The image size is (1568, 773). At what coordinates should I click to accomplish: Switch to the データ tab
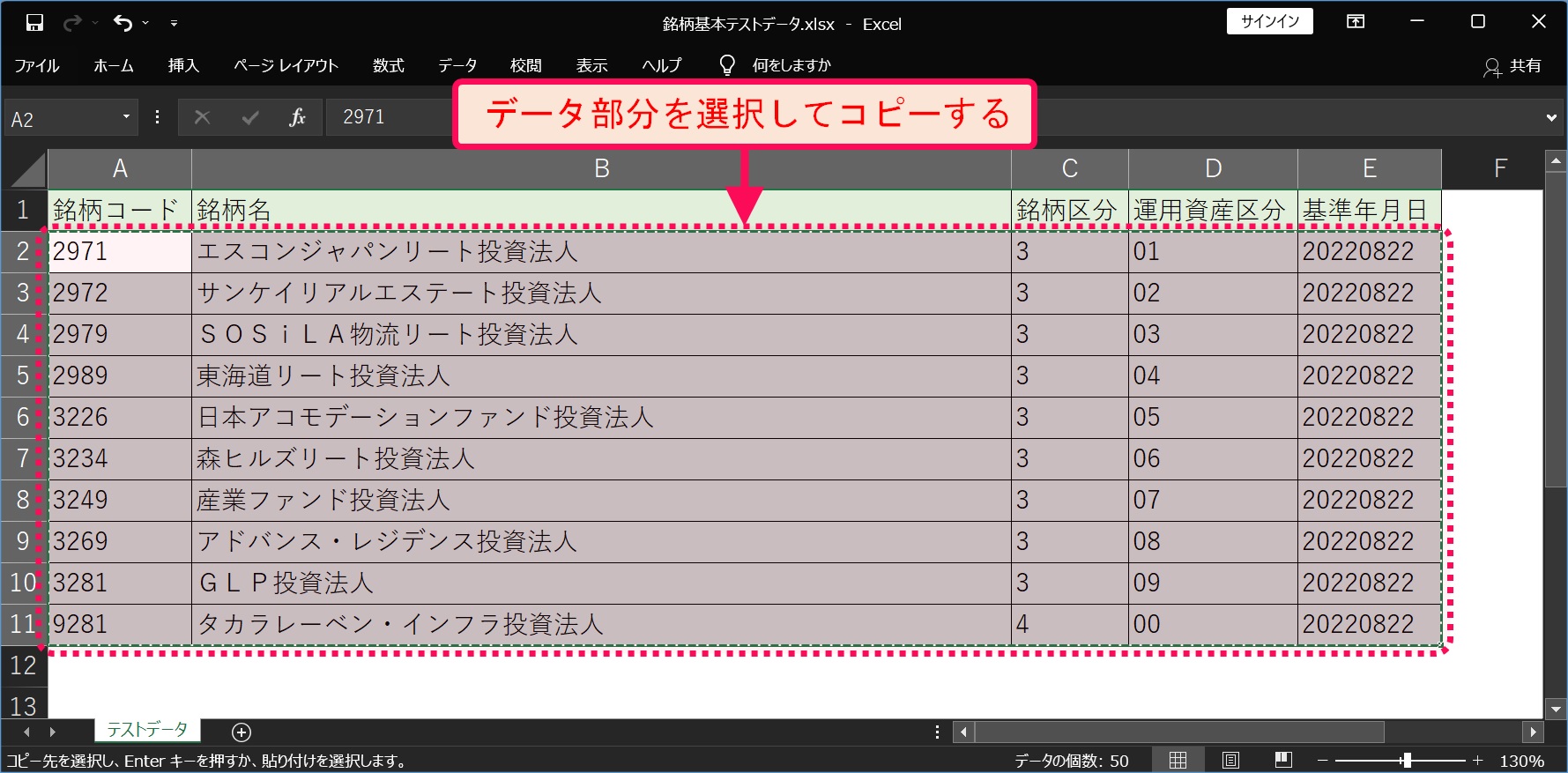point(457,65)
